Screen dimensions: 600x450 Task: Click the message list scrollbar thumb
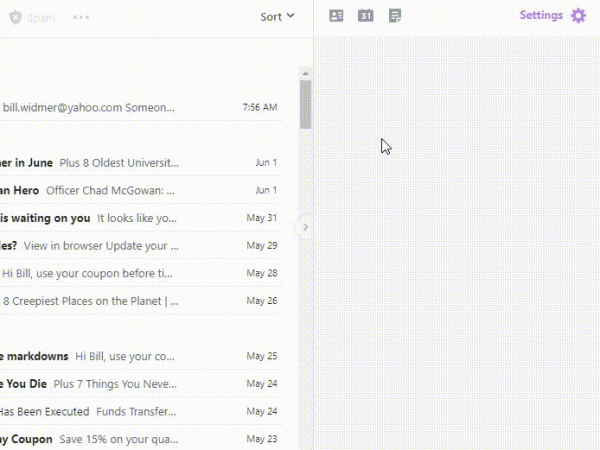[x=305, y=103]
